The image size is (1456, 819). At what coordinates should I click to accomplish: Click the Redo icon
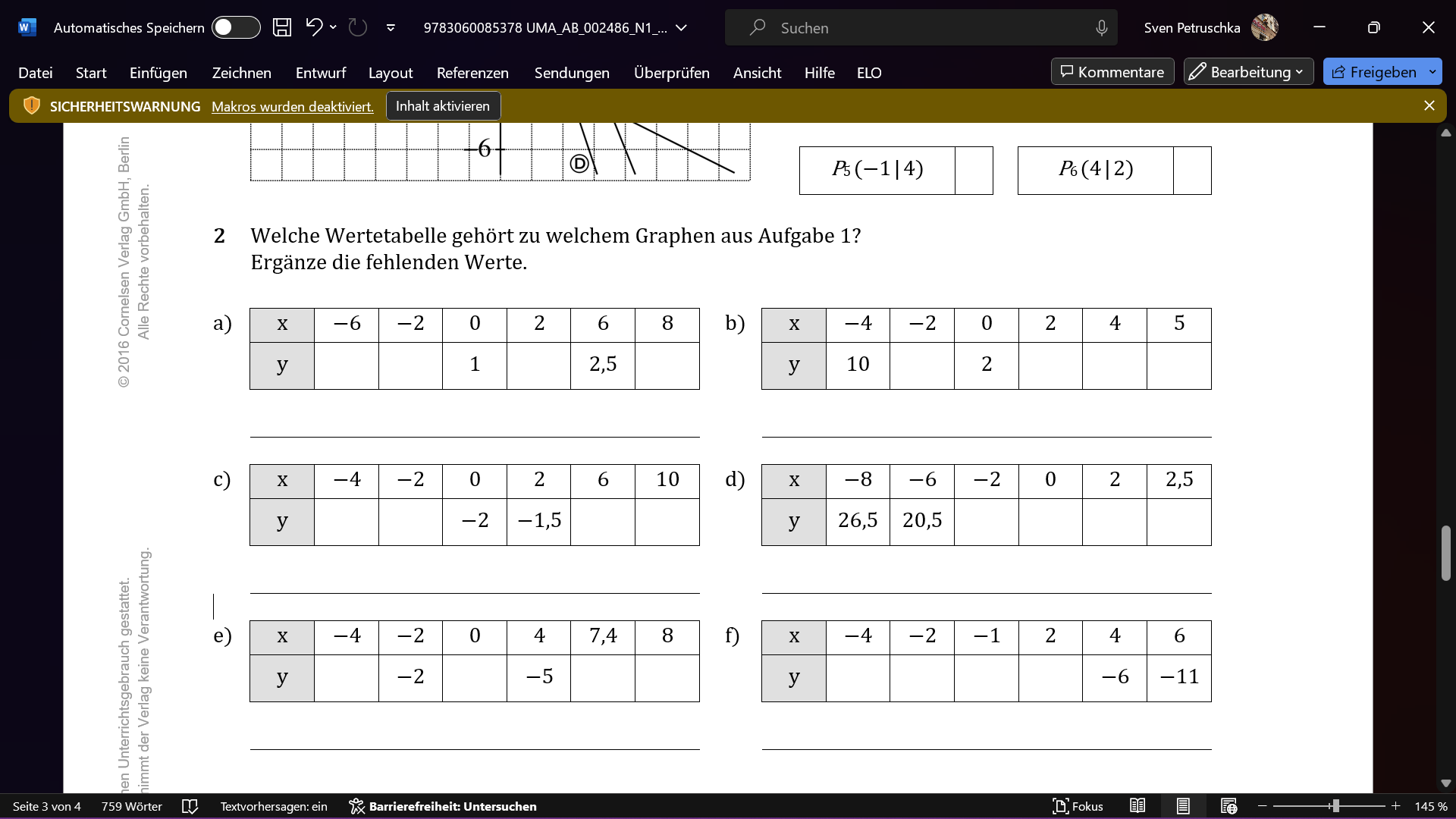coord(357,28)
